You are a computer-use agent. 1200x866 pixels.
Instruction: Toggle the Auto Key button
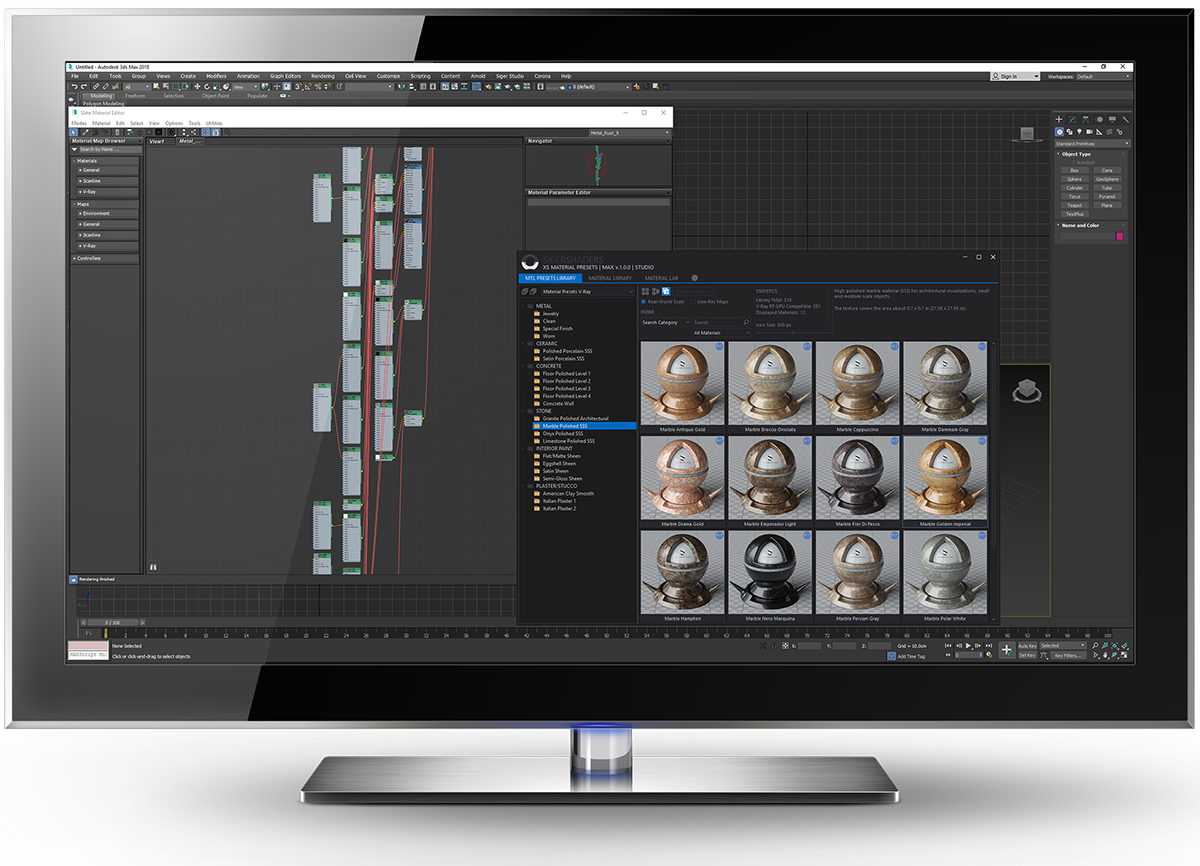[1027, 646]
